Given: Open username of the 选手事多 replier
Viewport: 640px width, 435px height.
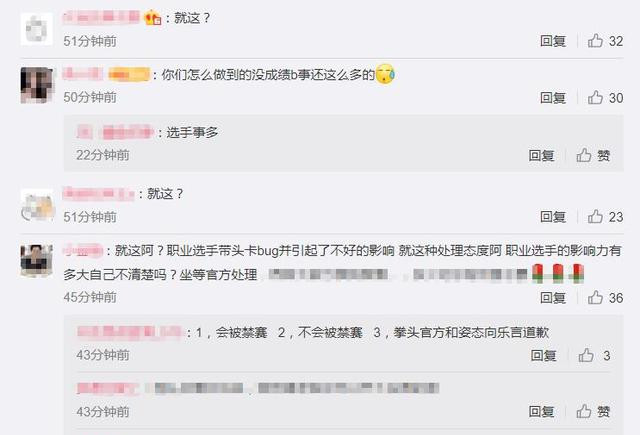Looking at the screenshot, I should (x=115, y=132).
